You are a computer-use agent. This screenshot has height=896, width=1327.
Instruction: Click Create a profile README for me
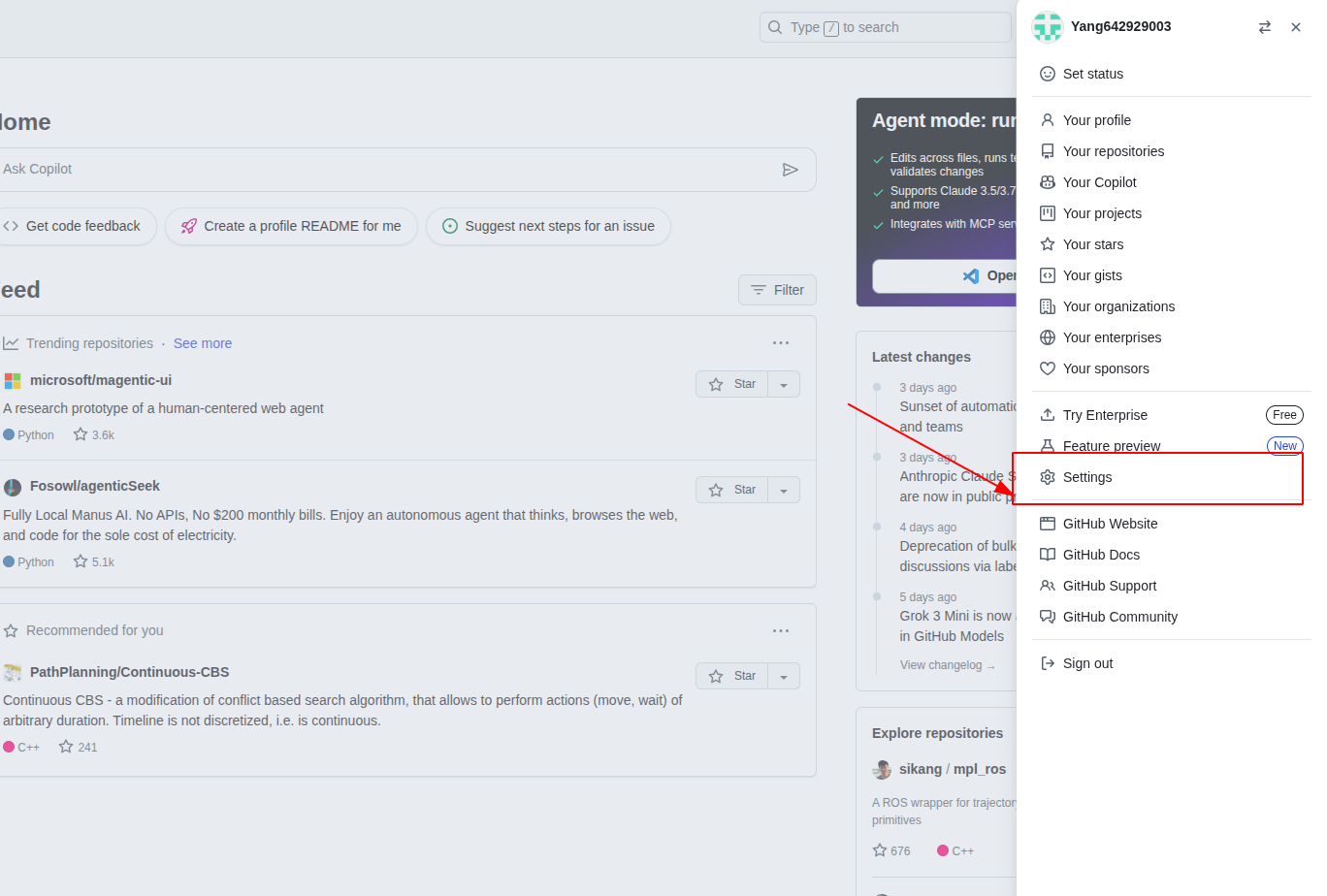[291, 226]
